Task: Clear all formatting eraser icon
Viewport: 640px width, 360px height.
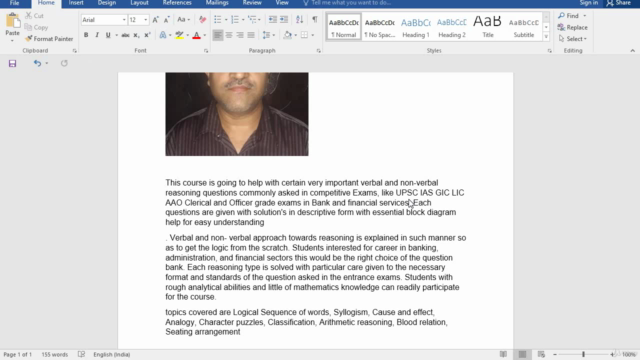Action: coord(202,20)
